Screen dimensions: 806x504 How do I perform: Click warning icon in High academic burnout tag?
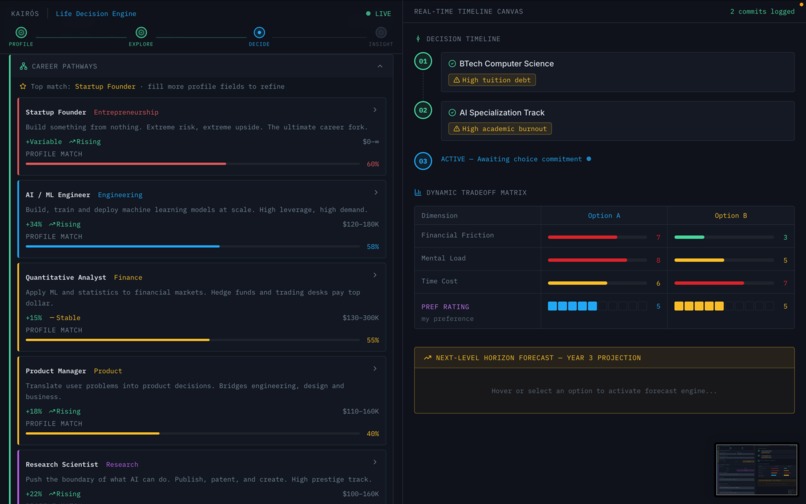tap(456, 129)
